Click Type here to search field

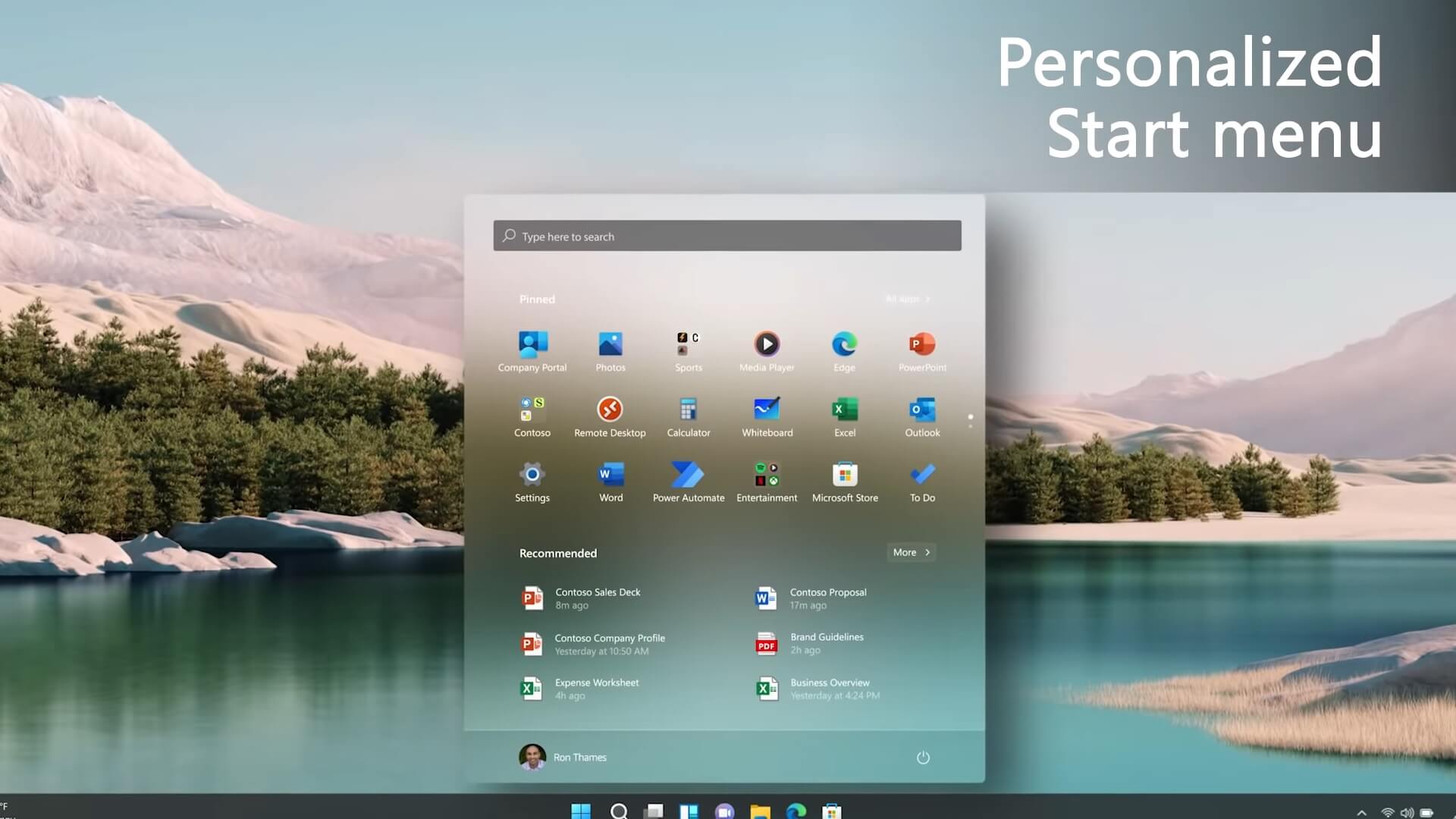click(x=727, y=235)
